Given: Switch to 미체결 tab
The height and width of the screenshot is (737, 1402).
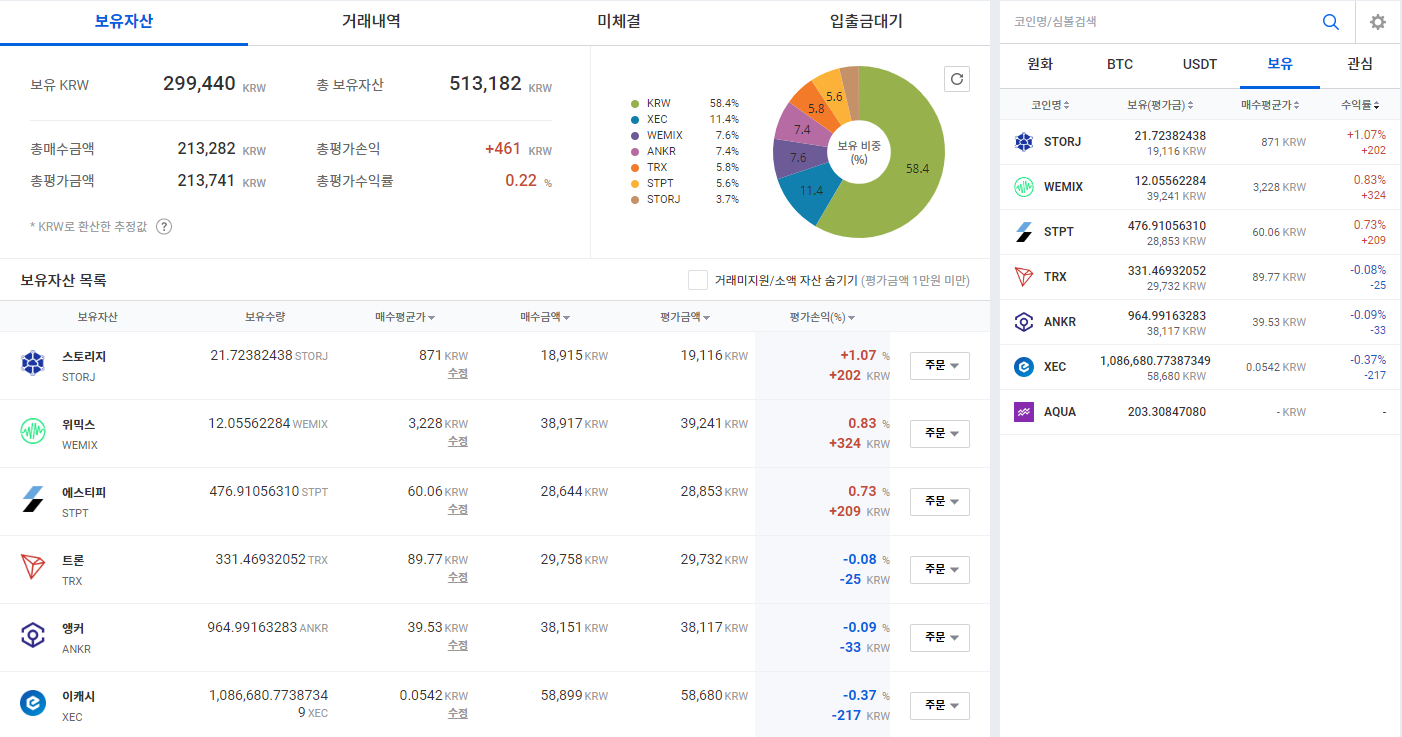Looking at the screenshot, I should point(619,21).
